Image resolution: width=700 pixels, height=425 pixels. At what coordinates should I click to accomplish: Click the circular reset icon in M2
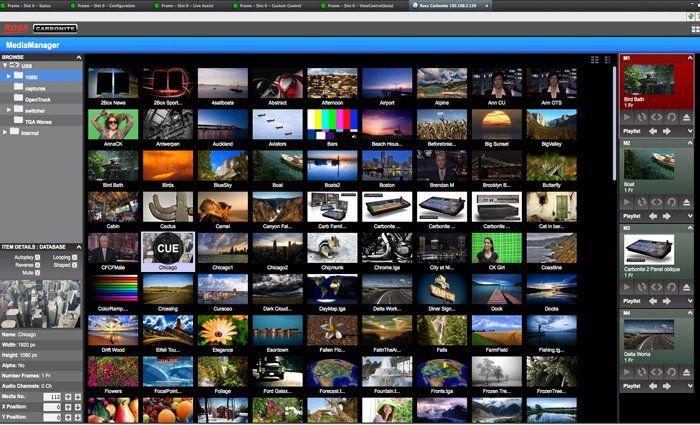tap(671, 202)
